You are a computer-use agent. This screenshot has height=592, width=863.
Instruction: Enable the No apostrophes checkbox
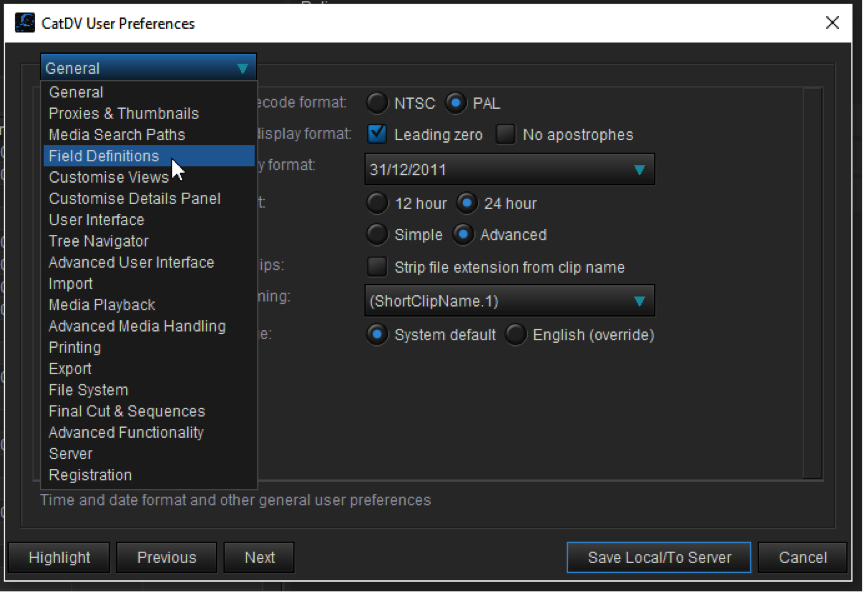[x=505, y=134]
